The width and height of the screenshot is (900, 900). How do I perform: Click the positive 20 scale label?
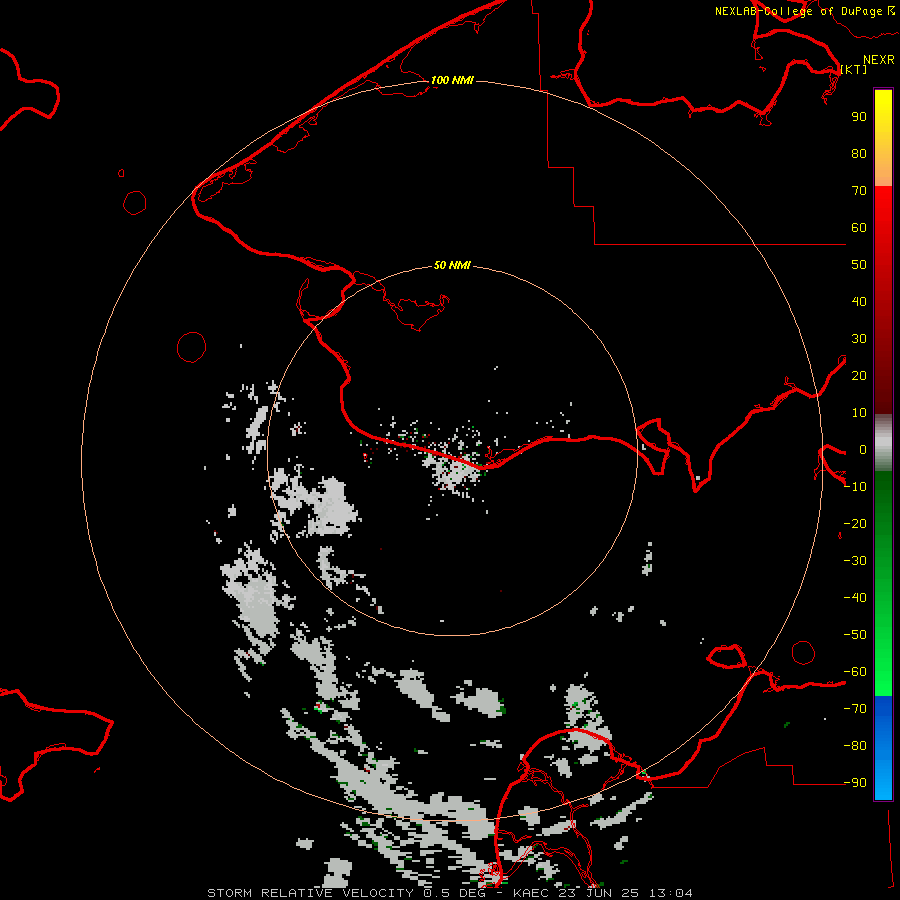[x=859, y=375]
